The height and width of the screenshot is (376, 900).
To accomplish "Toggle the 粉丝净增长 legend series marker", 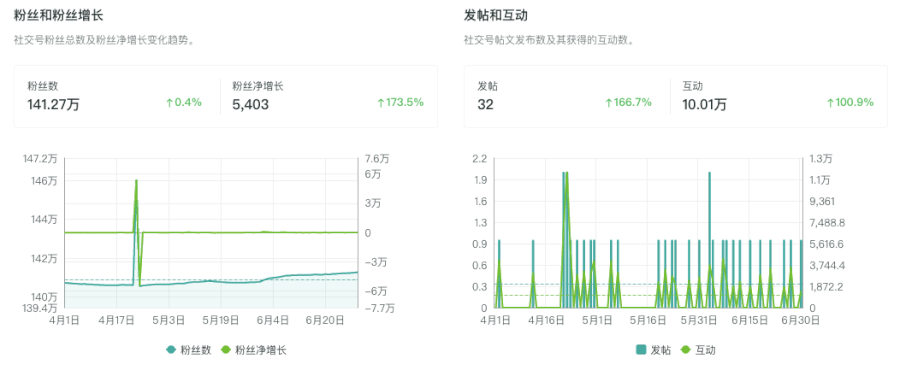I will [x=226, y=350].
